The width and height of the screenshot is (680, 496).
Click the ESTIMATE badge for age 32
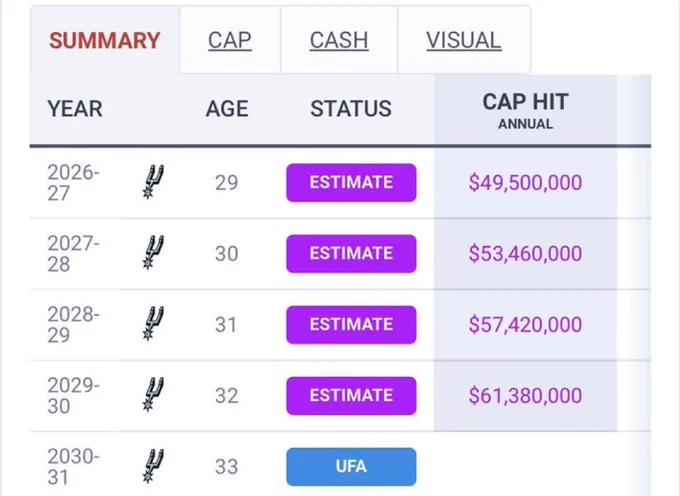tap(351, 396)
